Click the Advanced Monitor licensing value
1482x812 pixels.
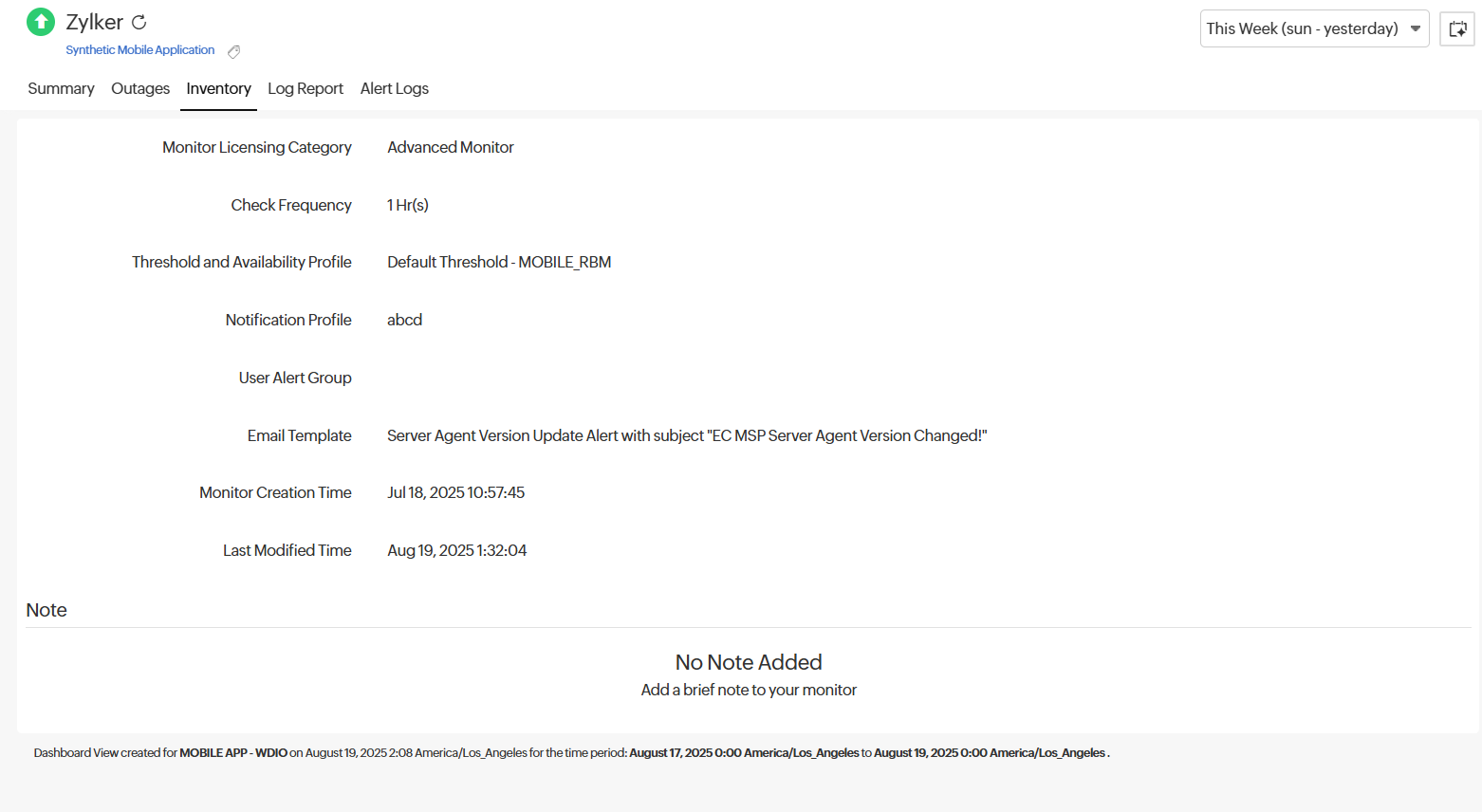(x=450, y=147)
